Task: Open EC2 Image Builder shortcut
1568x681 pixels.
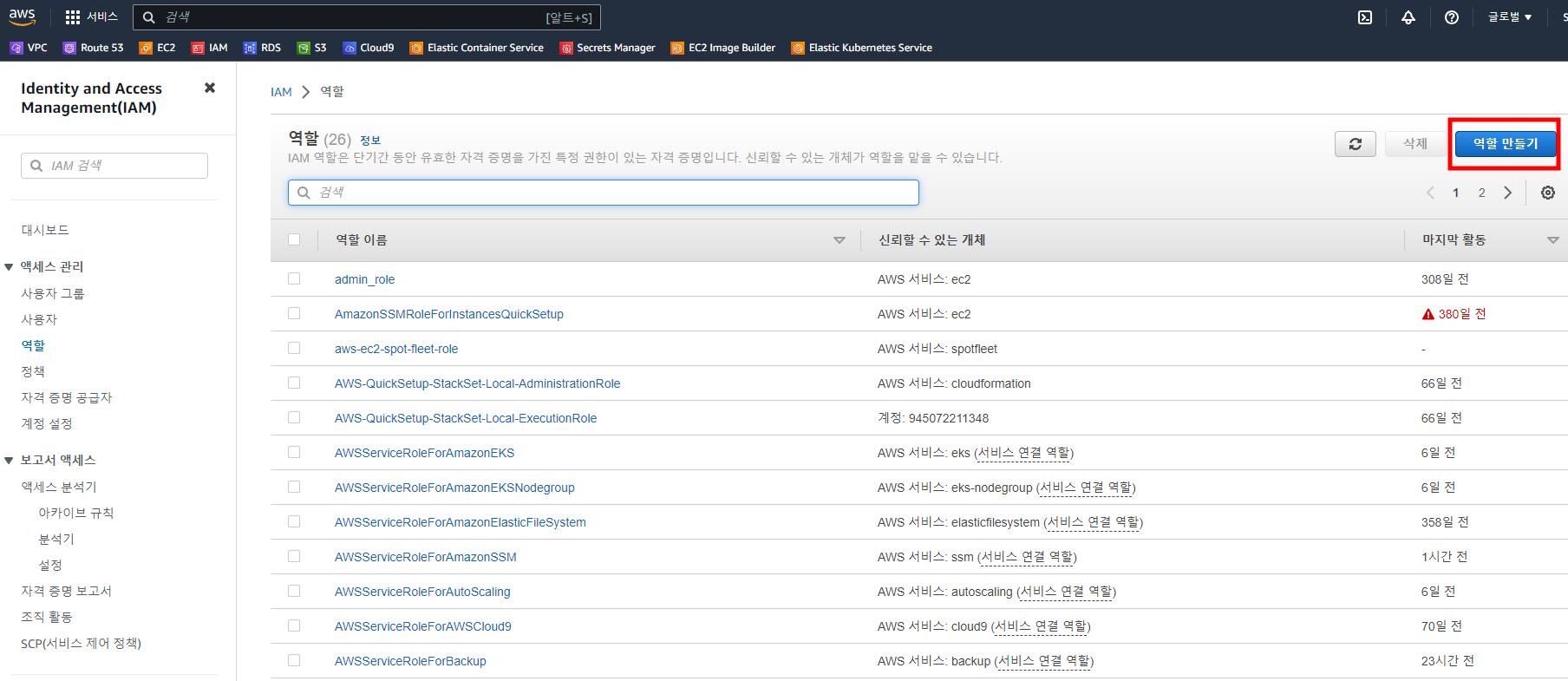Action: 722,48
